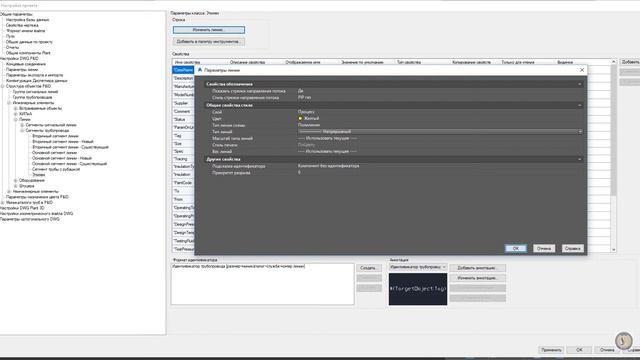Select Параметры ортогонального DWG in the tree
The width and height of the screenshot is (640, 360).
click(x=30, y=219)
